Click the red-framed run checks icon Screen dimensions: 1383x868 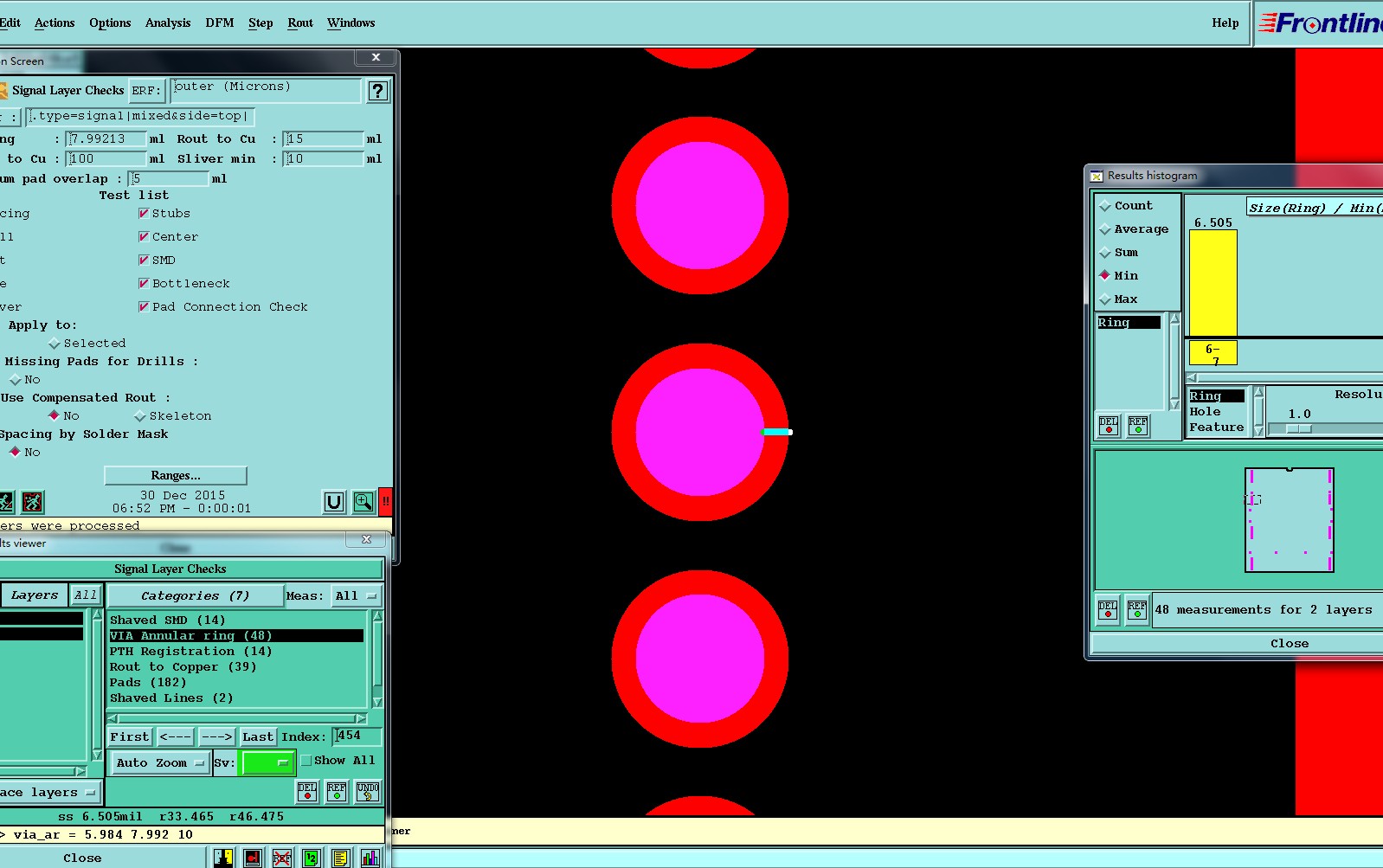point(33,502)
